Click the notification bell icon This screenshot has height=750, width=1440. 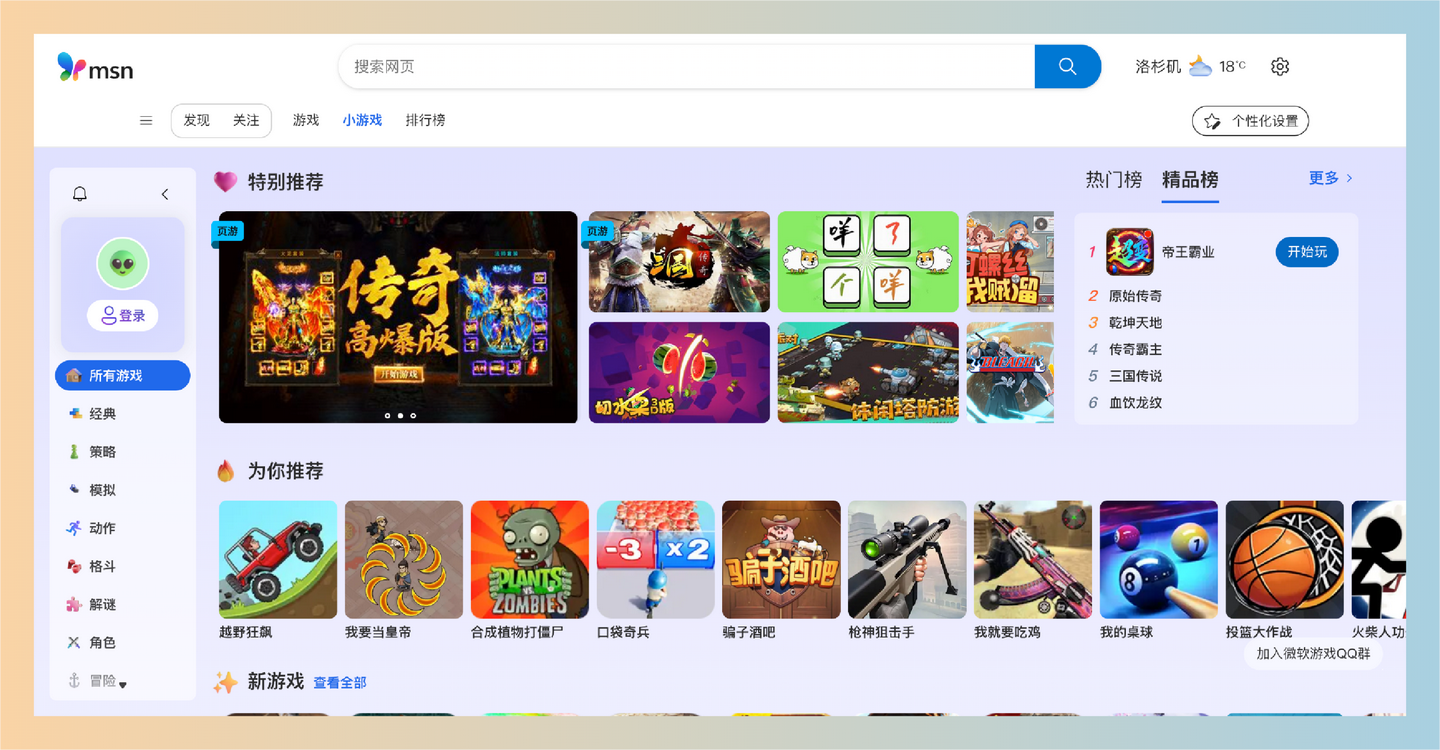[x=80, y=194]
